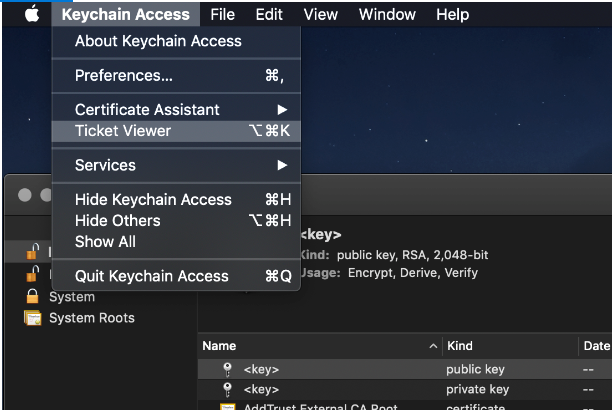Open the Apple menu

click(x=32, y=14)
